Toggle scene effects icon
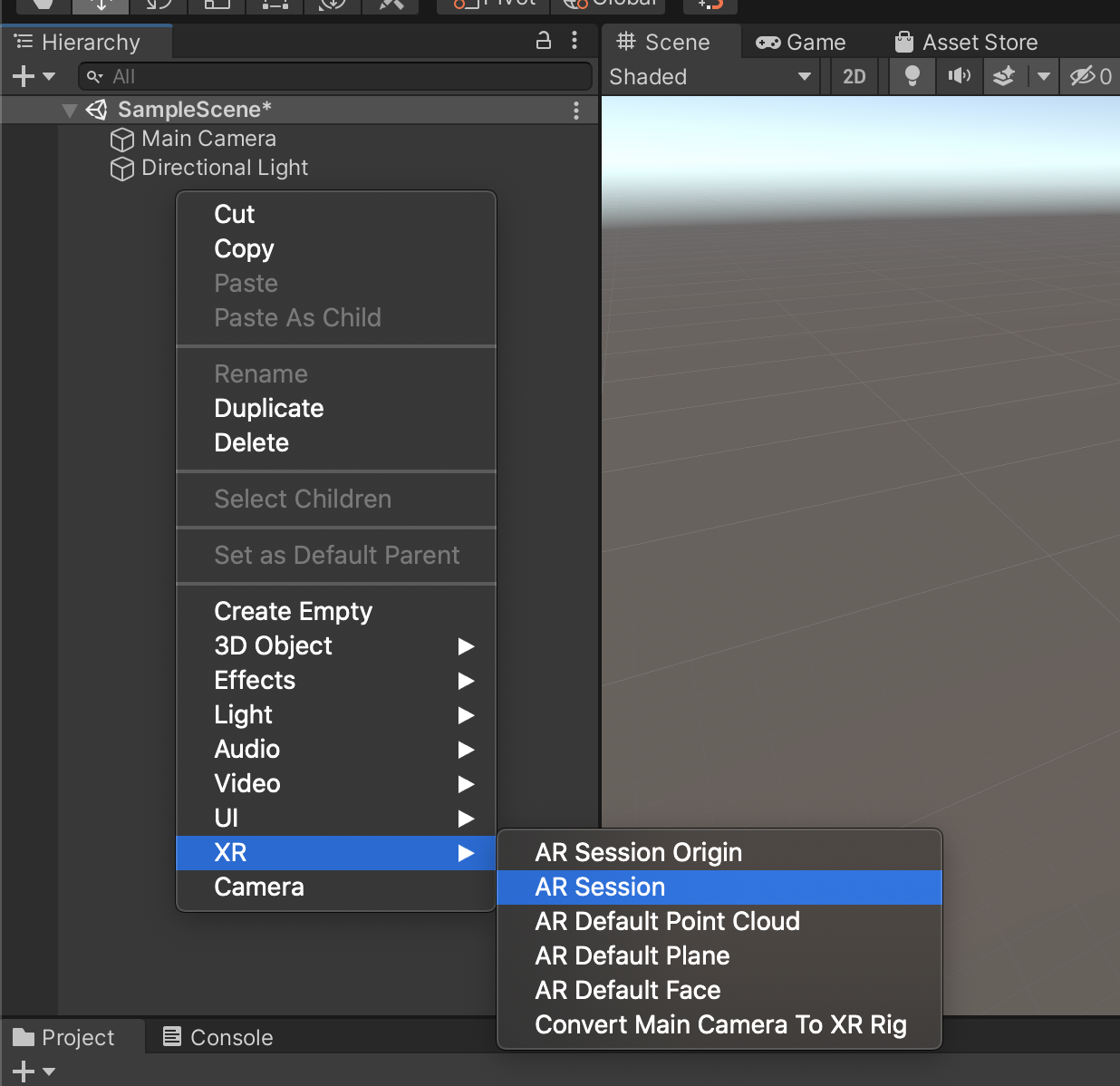The width and height of the screenshot is (1120, 1086). tap(1003, 77)
